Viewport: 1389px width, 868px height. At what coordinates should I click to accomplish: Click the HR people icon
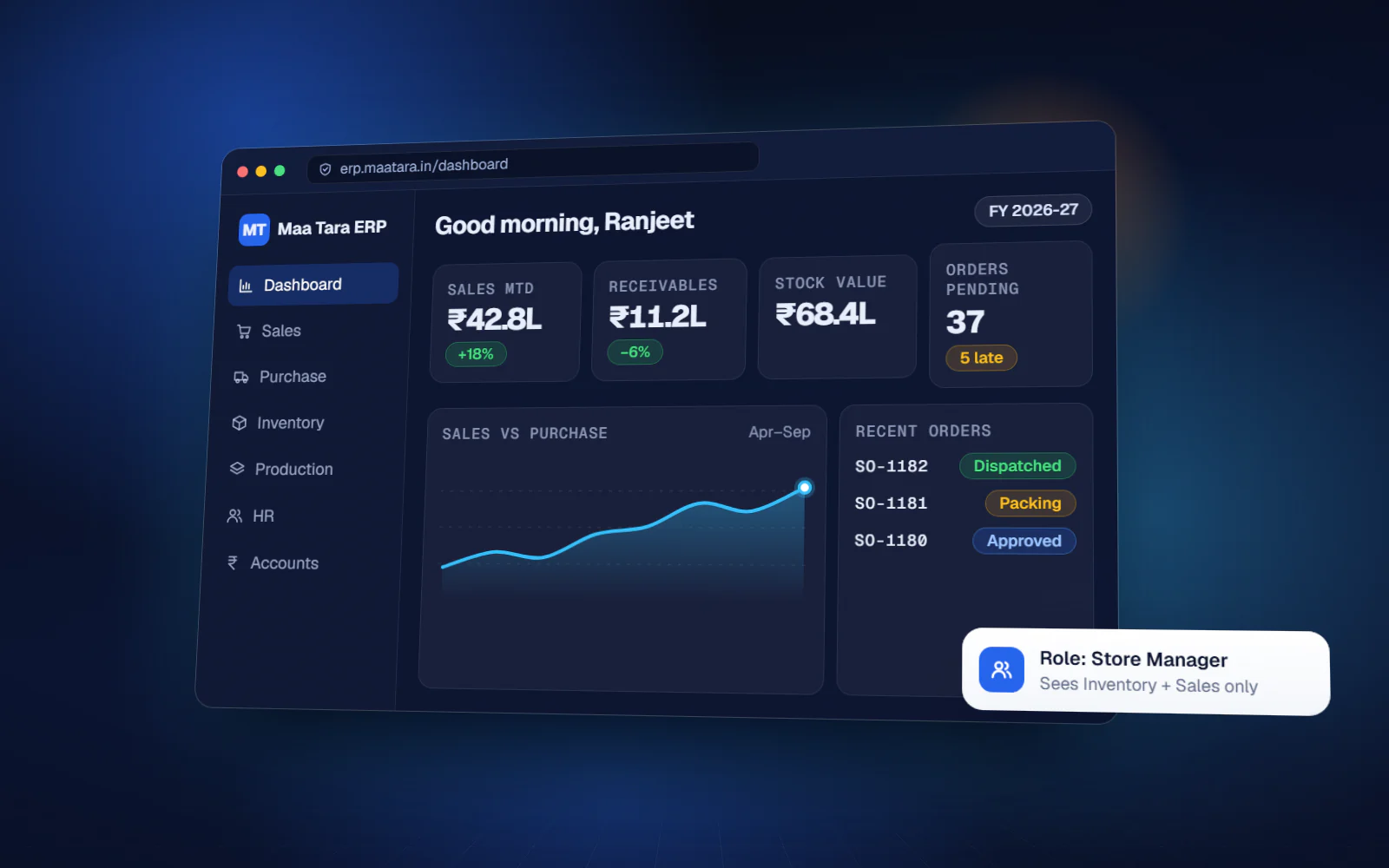234,516
